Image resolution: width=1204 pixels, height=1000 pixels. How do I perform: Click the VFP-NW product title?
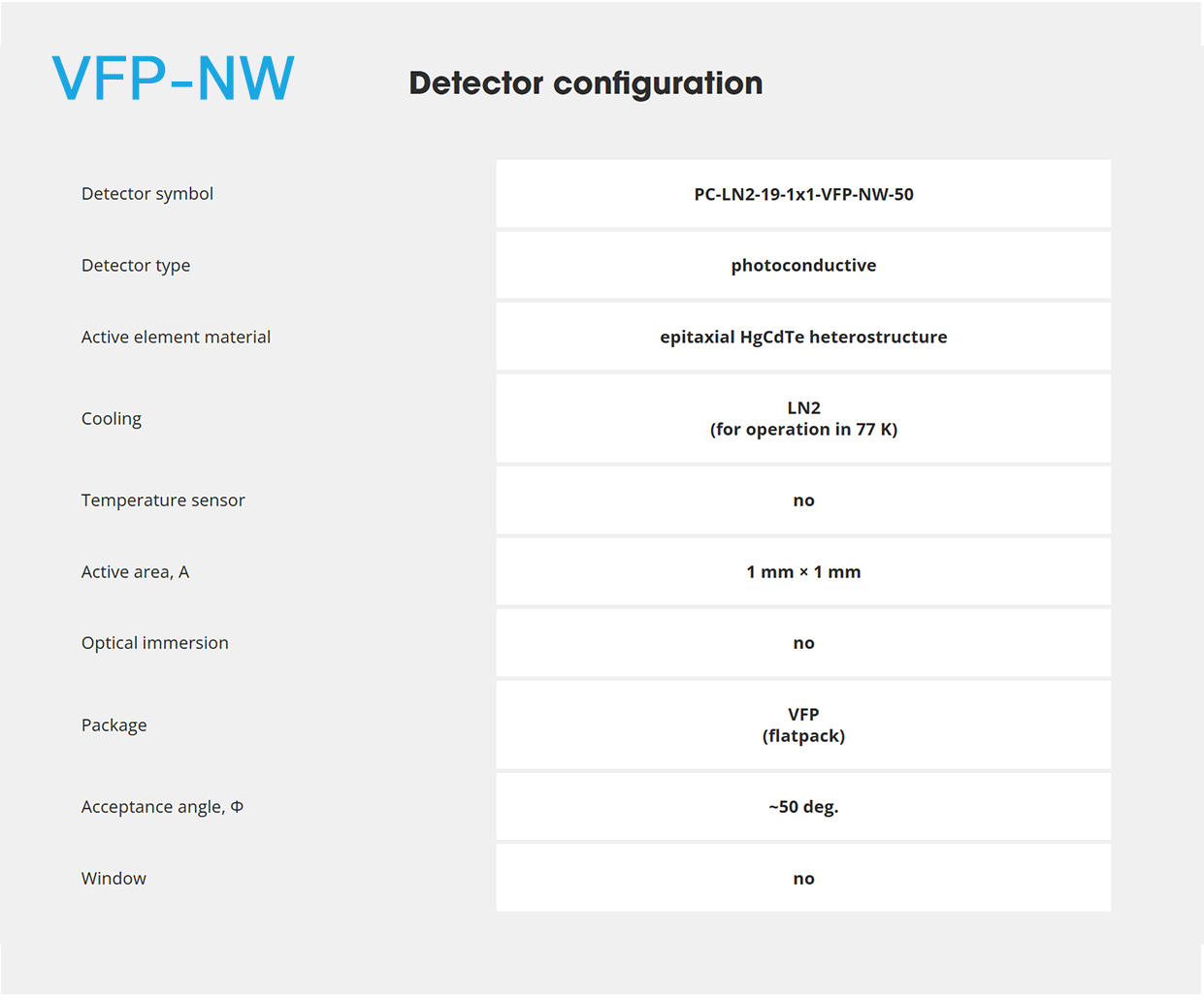pos(173,79)
